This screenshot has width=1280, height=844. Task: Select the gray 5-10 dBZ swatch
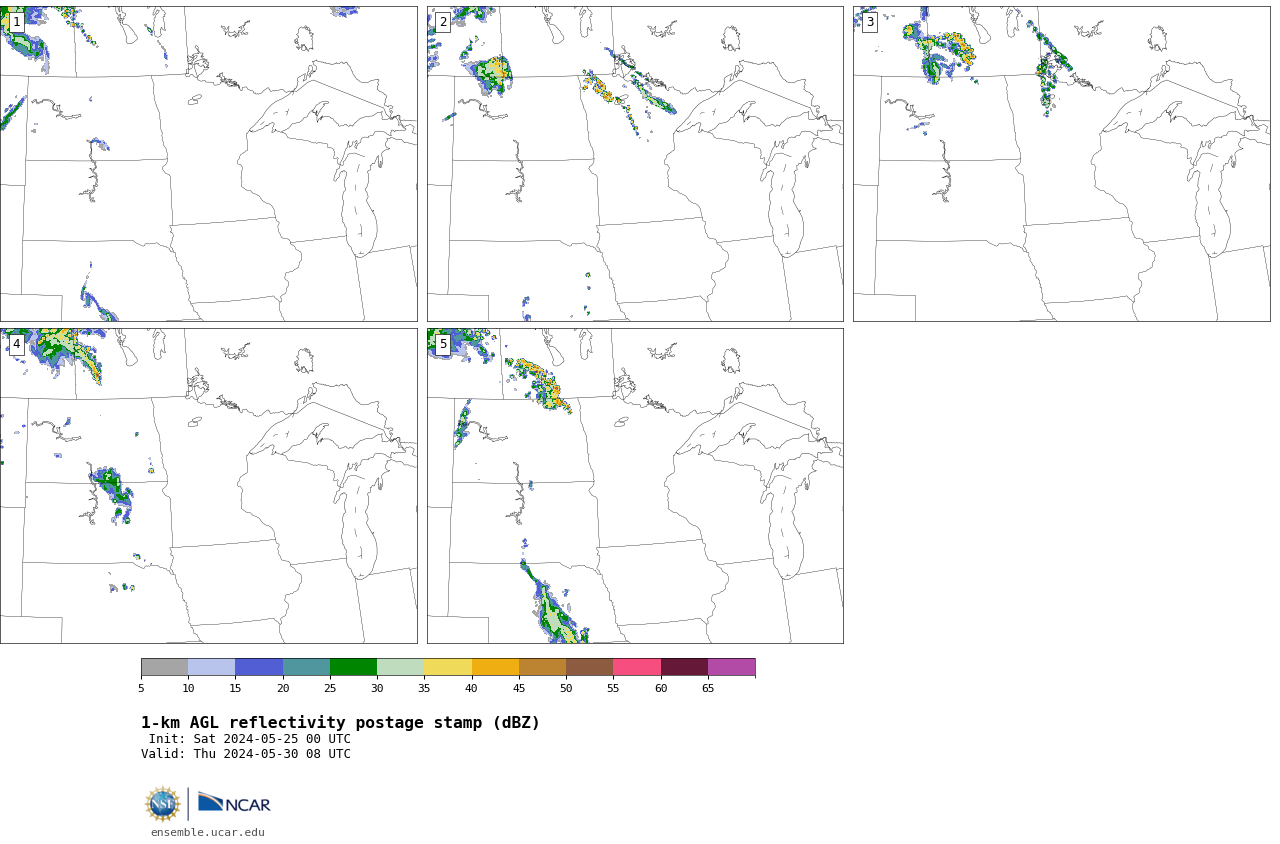[164, 667]
